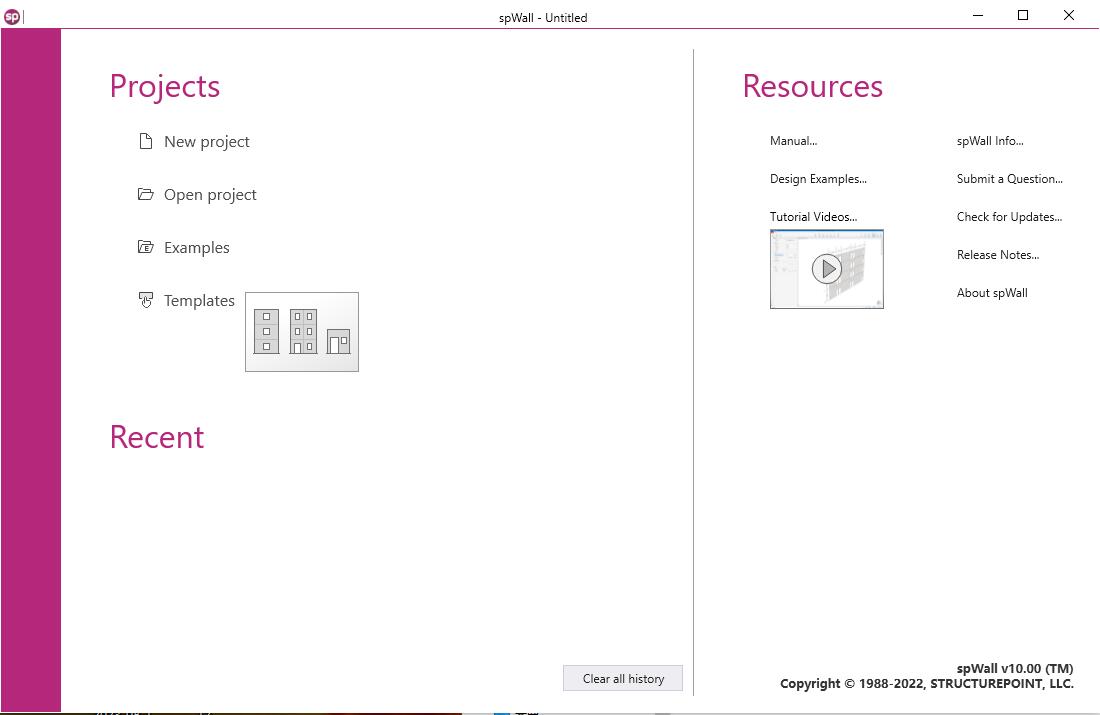Close the spWall window
Viewport: 1100px width, 715px height.
1068,15
